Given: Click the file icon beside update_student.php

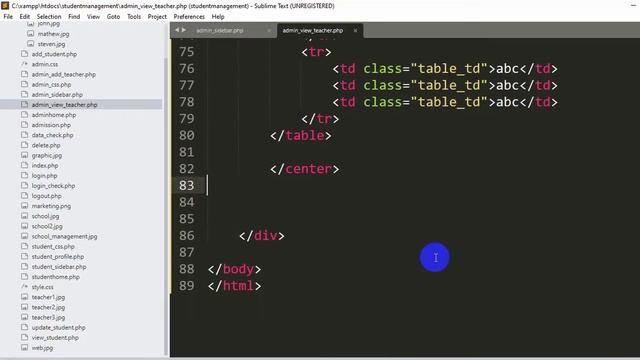Looking at the screenshot, I should pos(24,327).
